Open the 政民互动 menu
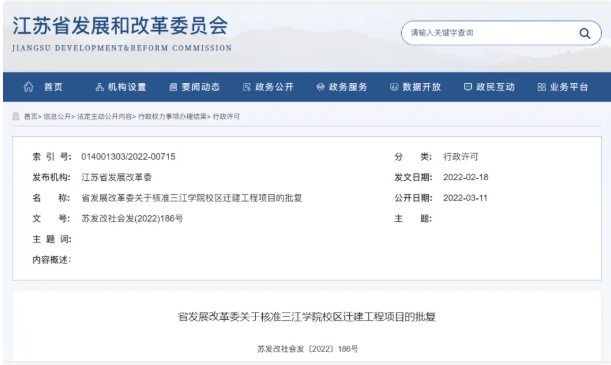The width and height of the screenshot is (611, 365). tap(495, 87)
